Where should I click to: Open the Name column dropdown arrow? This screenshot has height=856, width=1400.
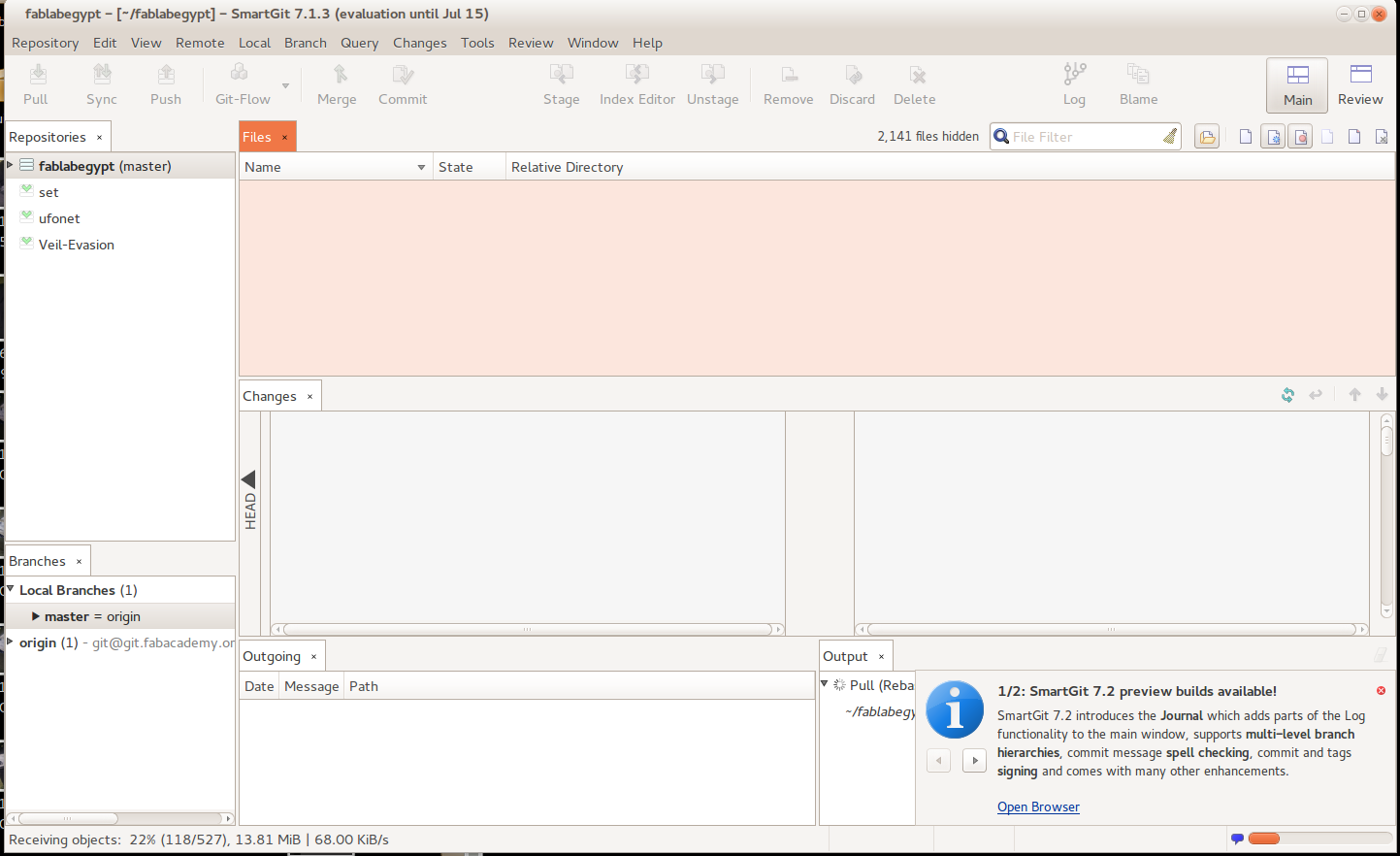coord(421,167)
